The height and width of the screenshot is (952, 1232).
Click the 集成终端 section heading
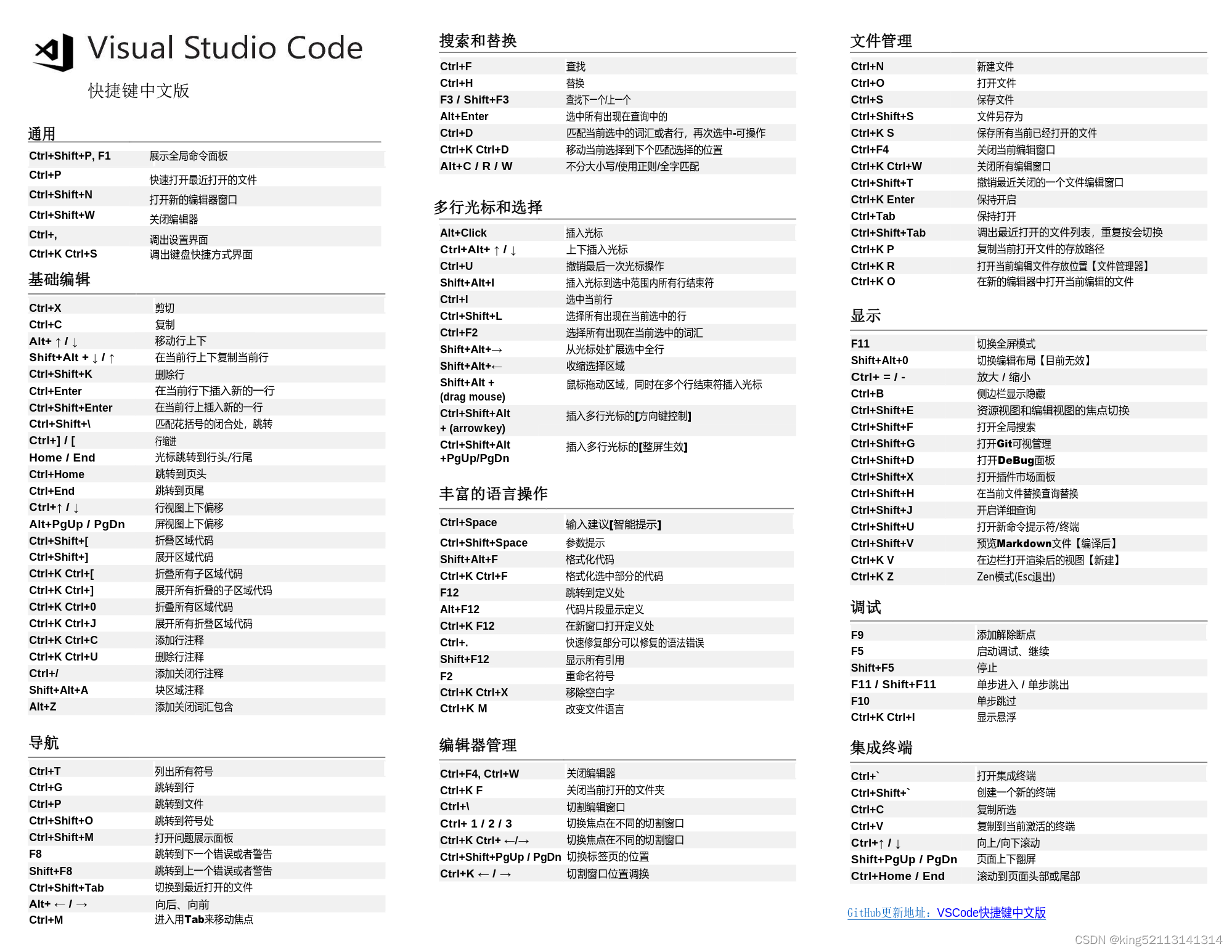click(x=881, y=748)
